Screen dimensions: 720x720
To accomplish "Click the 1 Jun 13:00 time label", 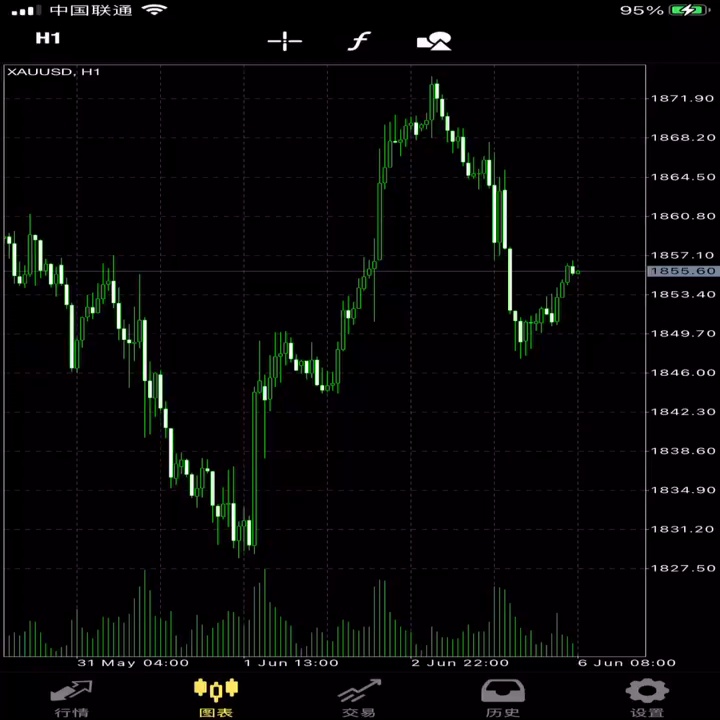I will coord(291,663).
